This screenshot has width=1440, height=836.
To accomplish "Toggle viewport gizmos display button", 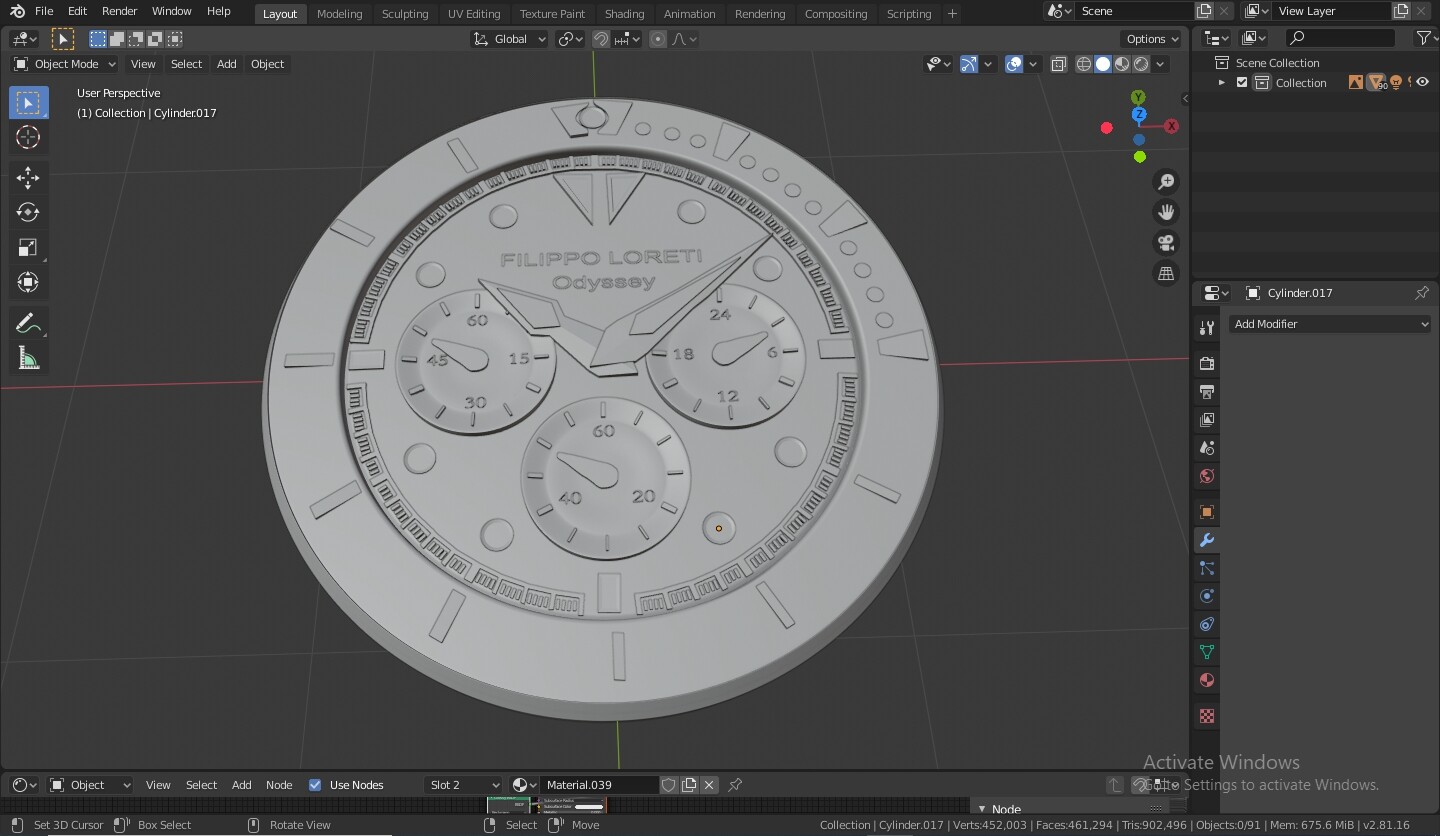I will (x=968, y=64).
